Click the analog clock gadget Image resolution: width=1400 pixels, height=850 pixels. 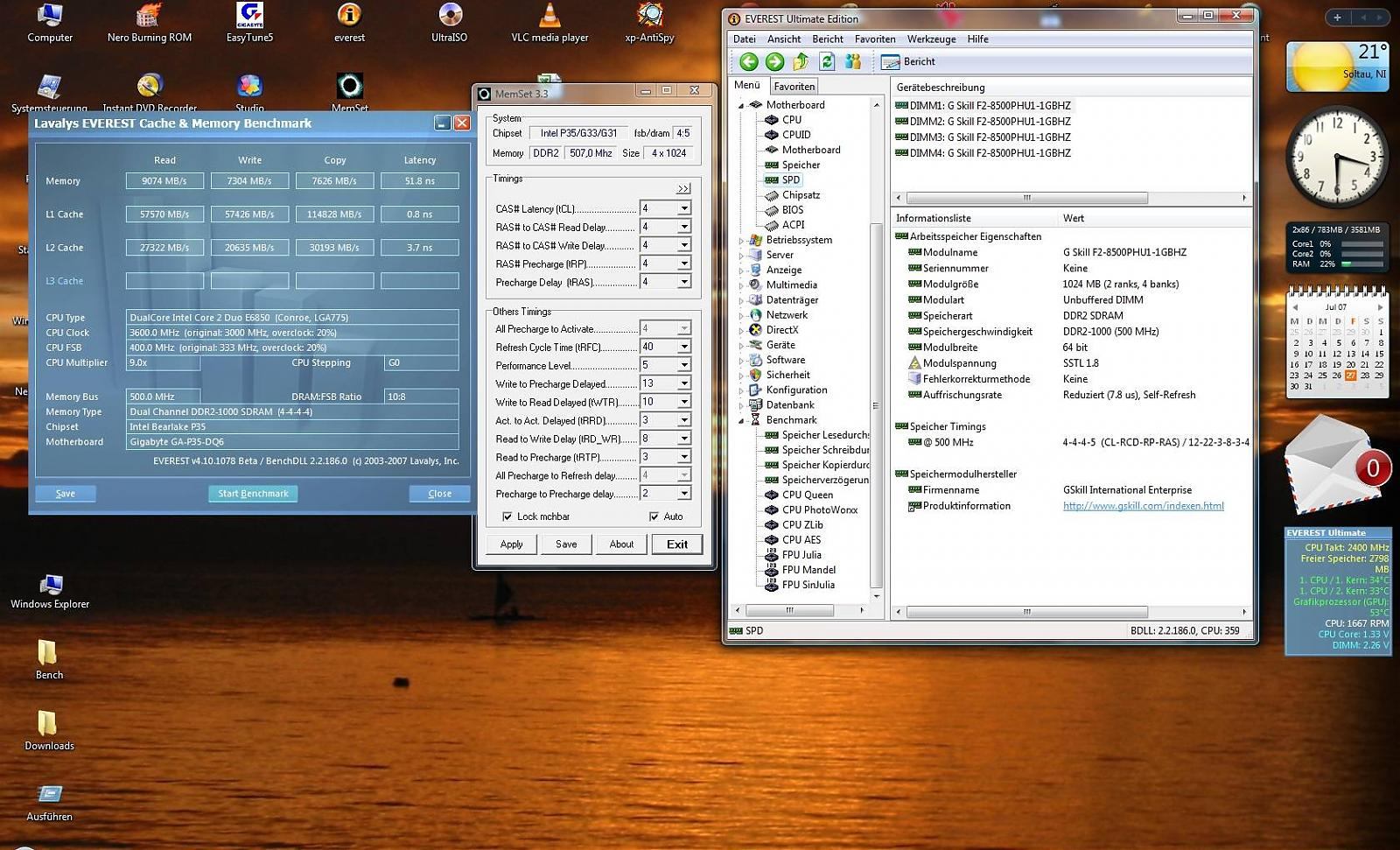pyautogui.click(x=1337, y=158)
